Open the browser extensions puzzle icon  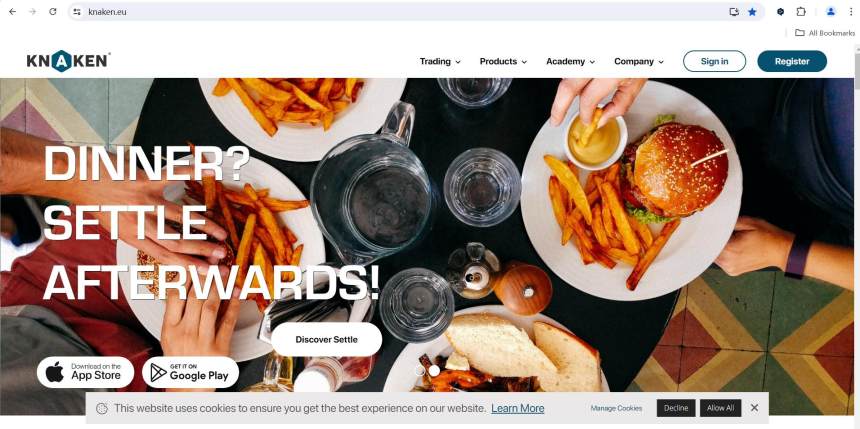pyautogui.click(x=801, y=12)
